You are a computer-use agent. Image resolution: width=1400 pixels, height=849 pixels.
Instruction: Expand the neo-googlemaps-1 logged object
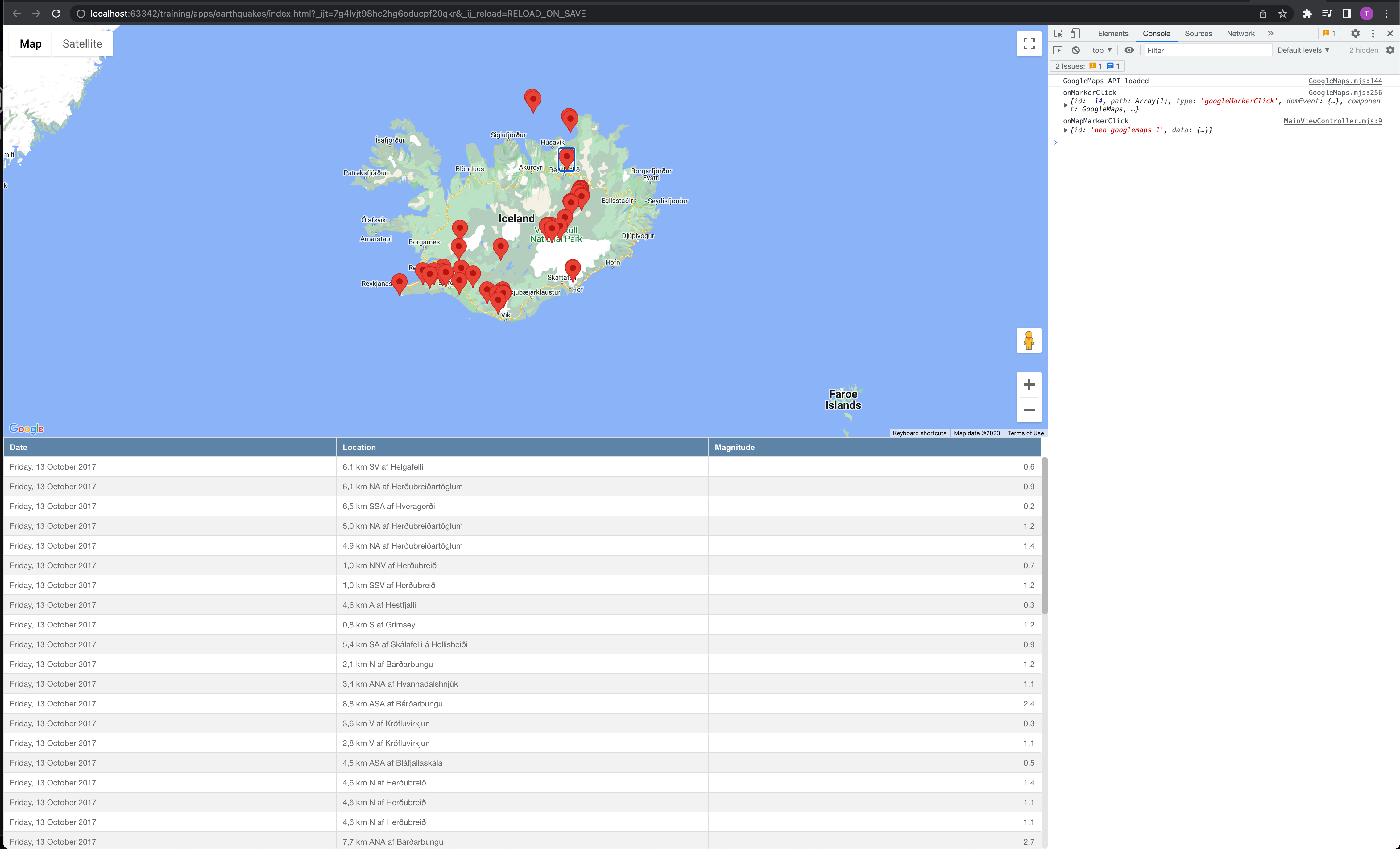[x=1065, y=130]
